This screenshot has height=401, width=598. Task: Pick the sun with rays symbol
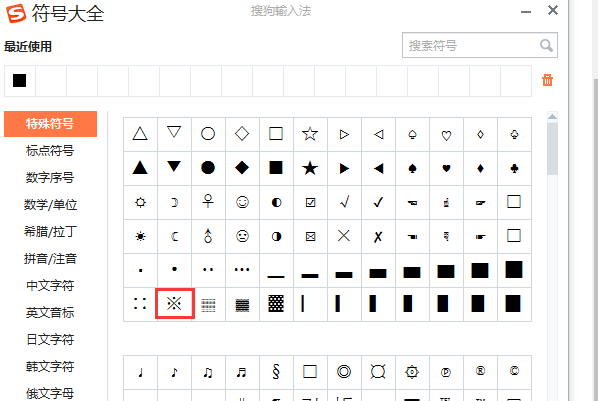click(x=140, y=237)
